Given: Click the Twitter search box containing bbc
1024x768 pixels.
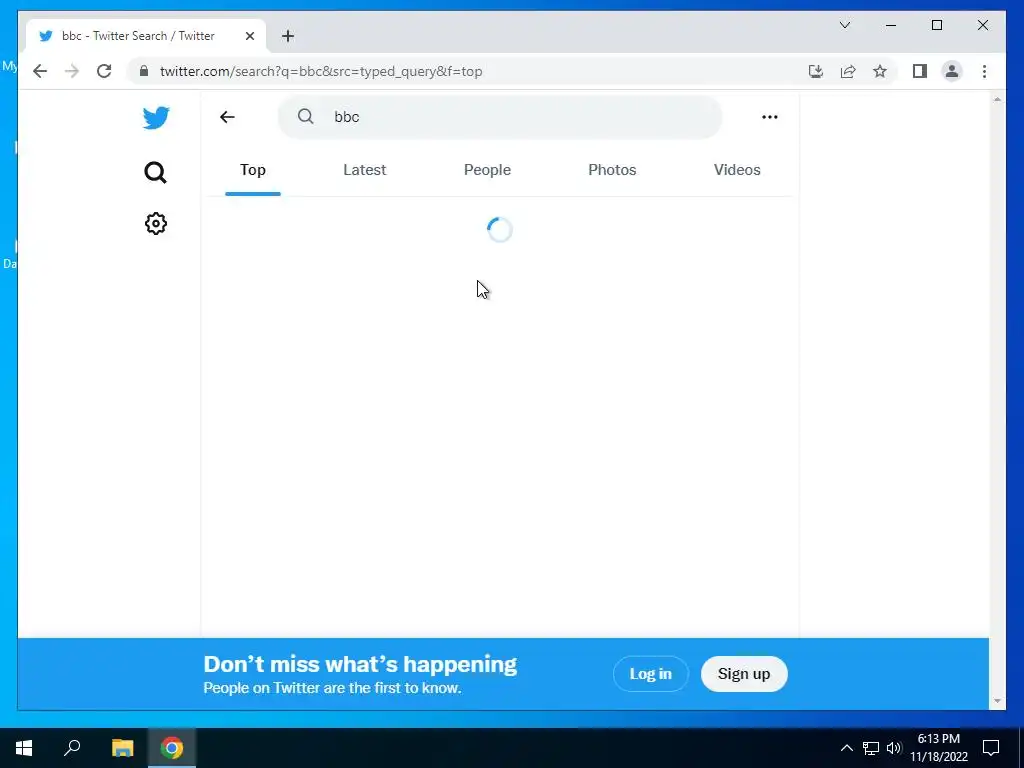Looking at the screenshot, I should pyautogui.click(x=500, y=117).
